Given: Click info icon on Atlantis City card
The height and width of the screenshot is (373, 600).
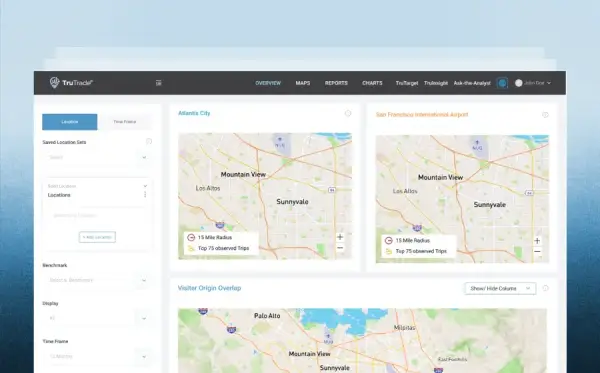Looking at the screenshot, I should (348, 113).
